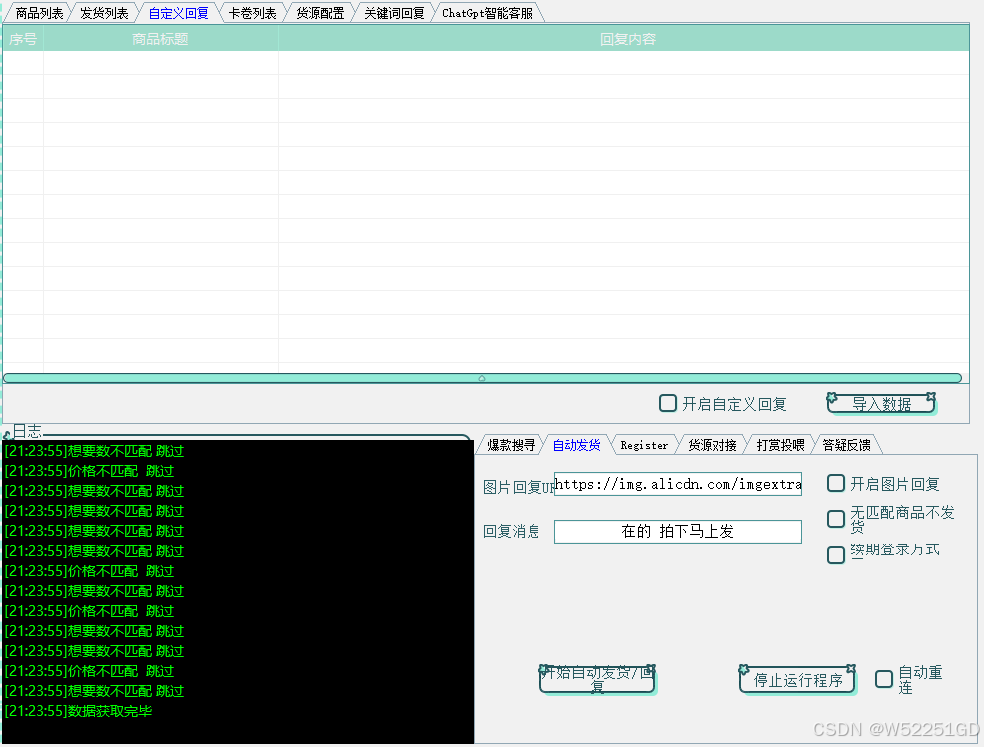Switch to the 商品列表 tab
Image resolution: width=984 pixels, height=747 pixels.
point(39,13)
